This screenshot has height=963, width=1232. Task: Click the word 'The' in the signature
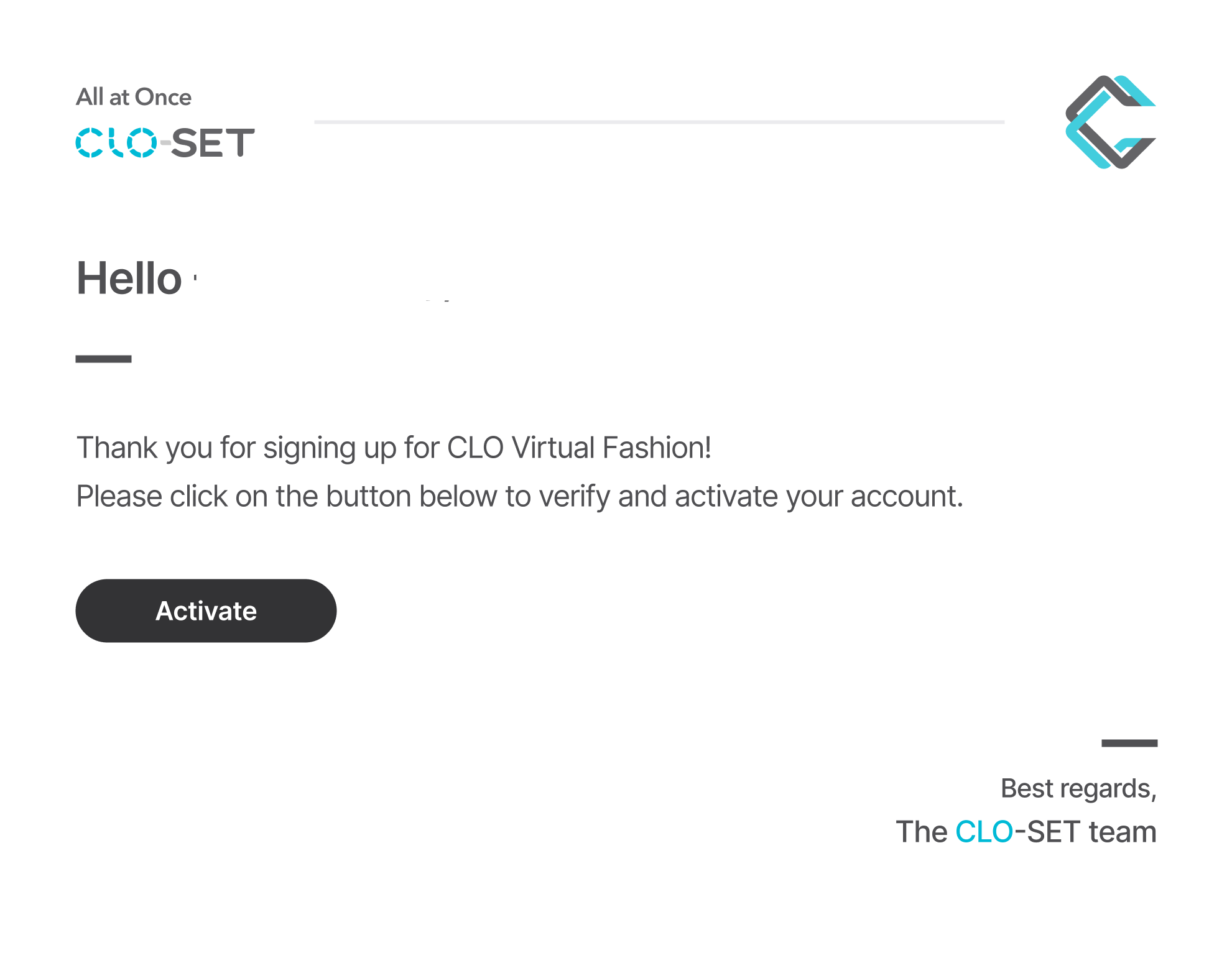pyautogui.click(x=922, y=832)
